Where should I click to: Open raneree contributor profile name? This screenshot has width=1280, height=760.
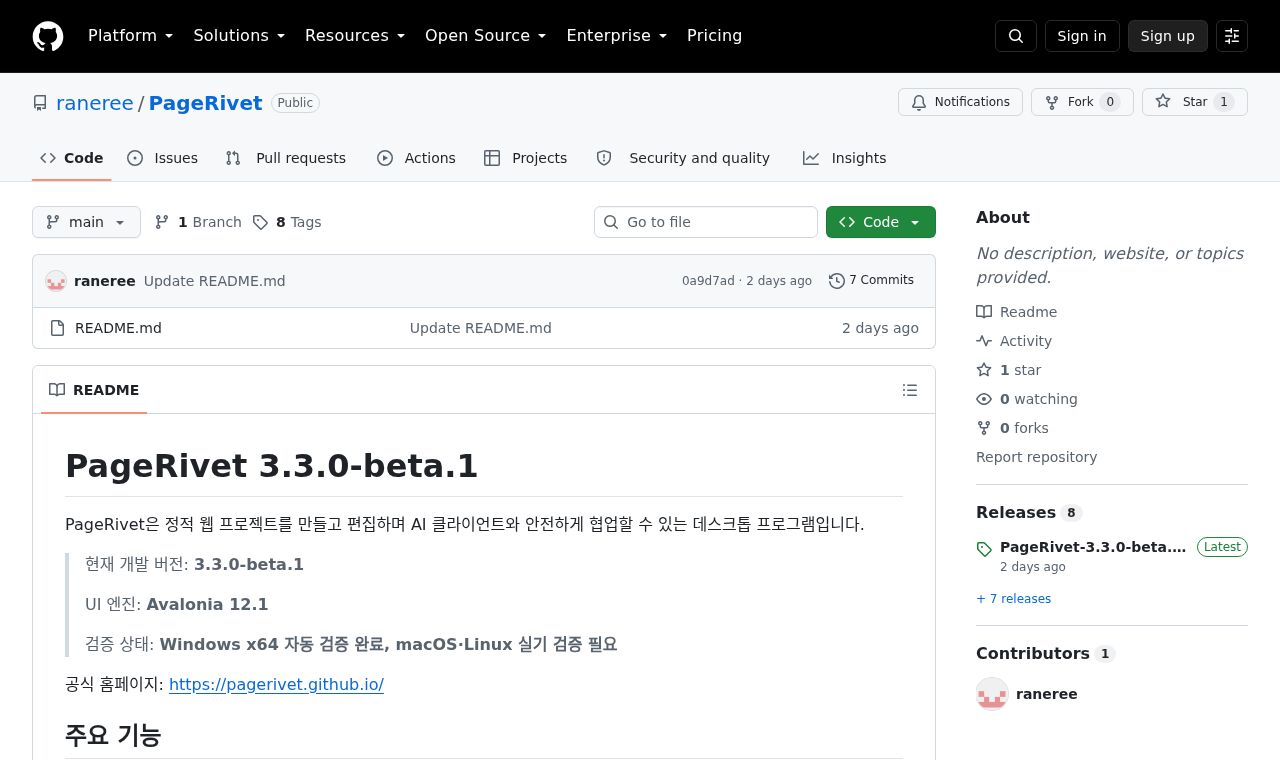1047,694
